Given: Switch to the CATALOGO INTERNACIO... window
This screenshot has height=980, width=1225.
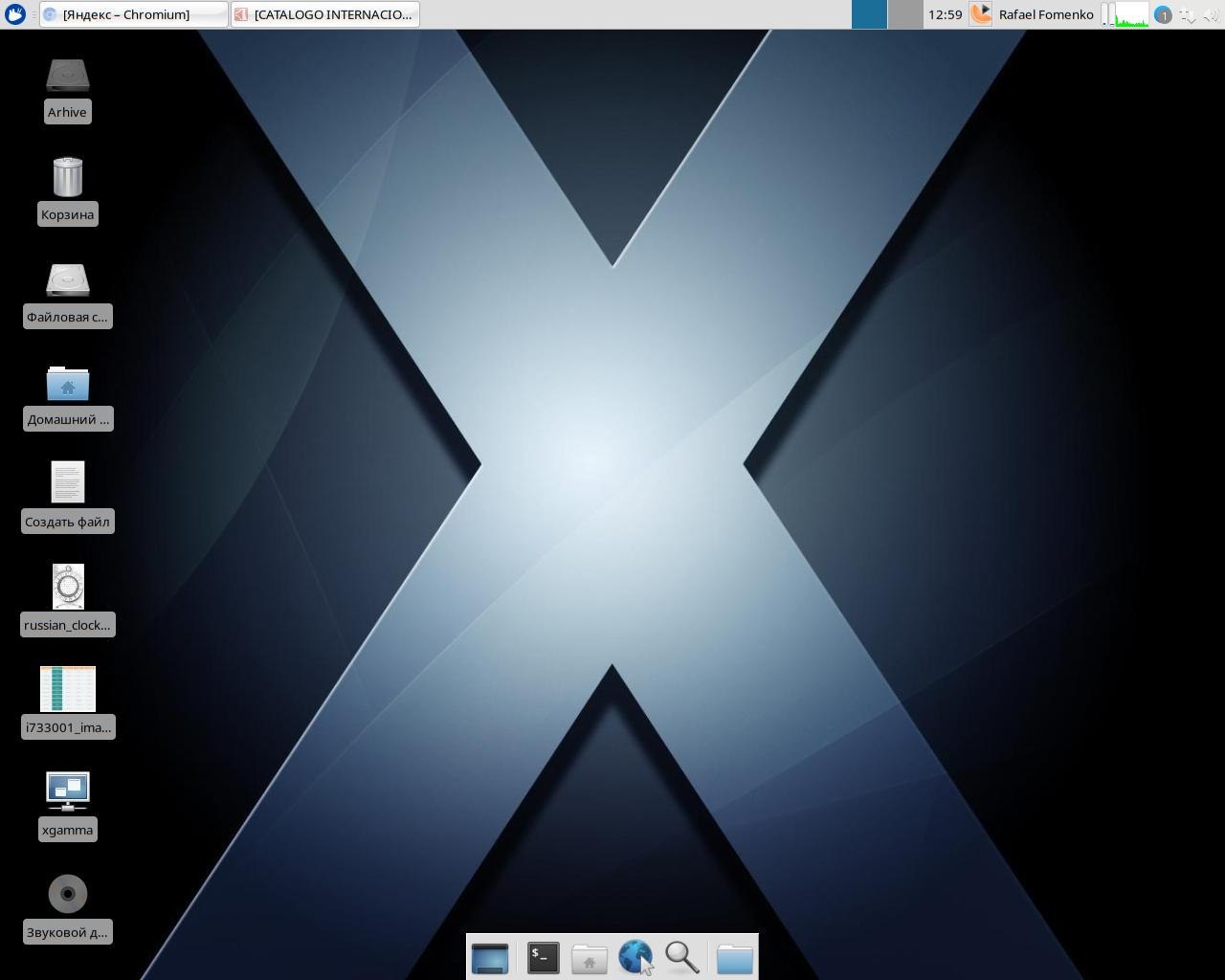Looking at the screenshot, I should 325,14.
